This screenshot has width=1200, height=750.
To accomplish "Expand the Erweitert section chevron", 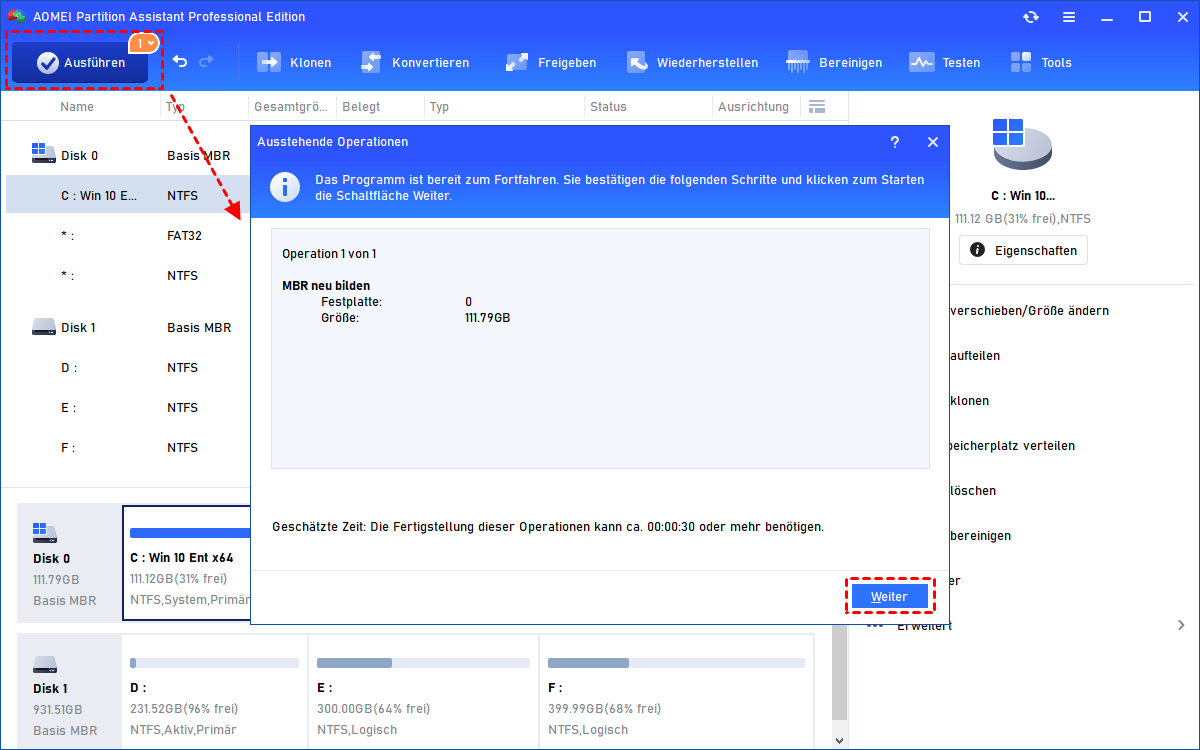I will coord(1182,625).
